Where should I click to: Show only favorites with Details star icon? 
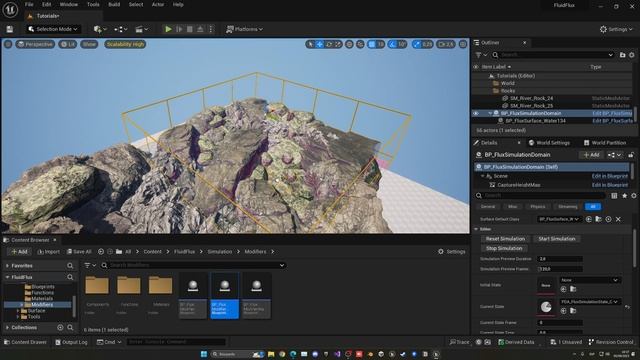point(624,196)
